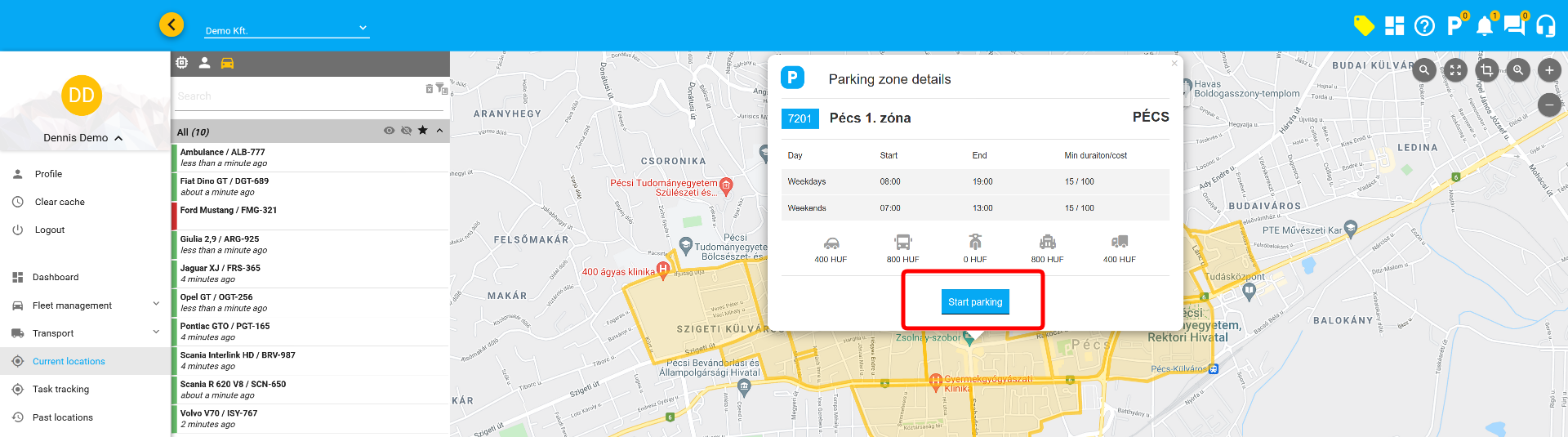Toggle favorites star in All group

[422, 131]
